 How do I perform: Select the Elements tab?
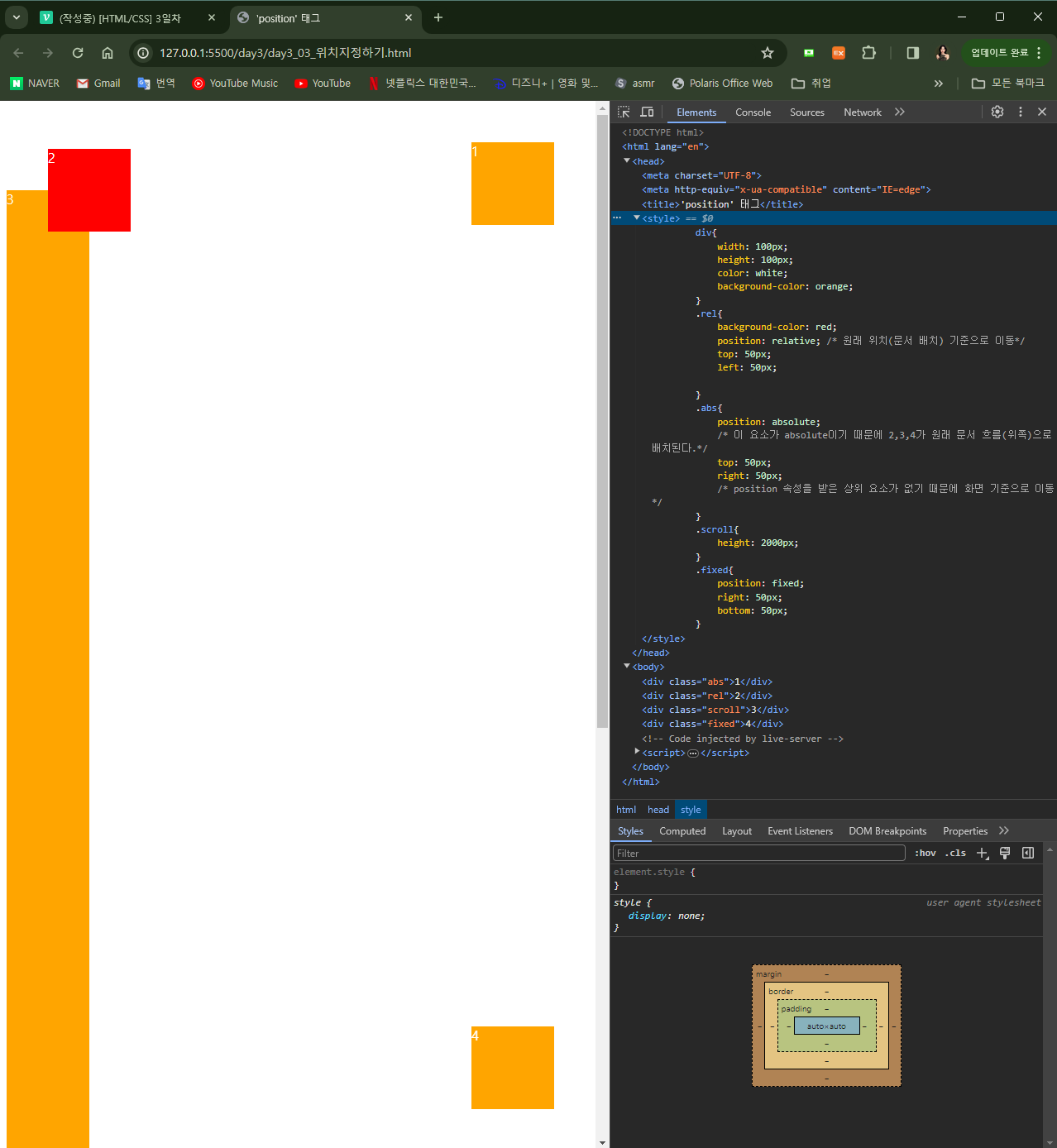tap(696, 112)
